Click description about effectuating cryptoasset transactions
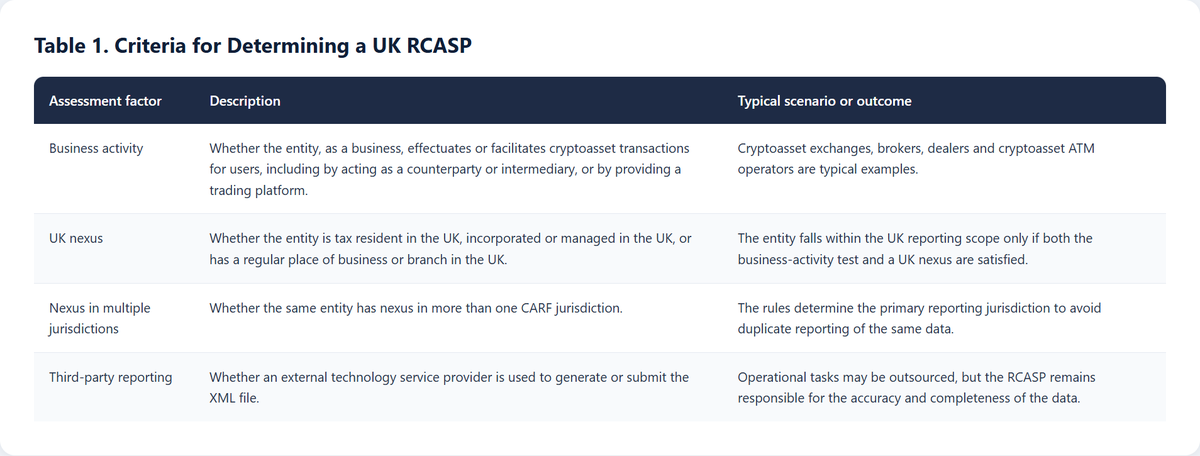 [x=449, y=169]
